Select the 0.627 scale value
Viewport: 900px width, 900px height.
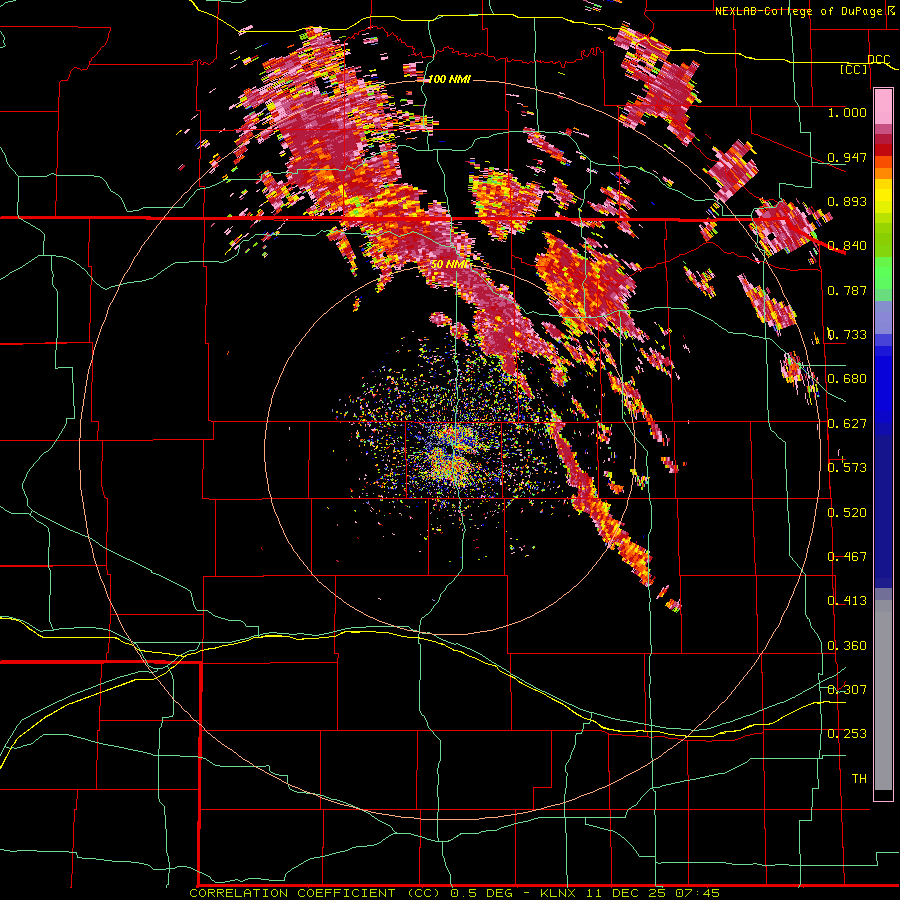tap(847, 424)
